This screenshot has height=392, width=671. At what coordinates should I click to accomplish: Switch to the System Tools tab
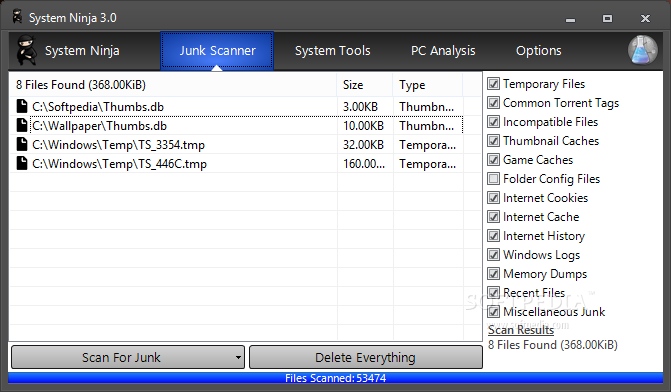(x=333, y=50)
